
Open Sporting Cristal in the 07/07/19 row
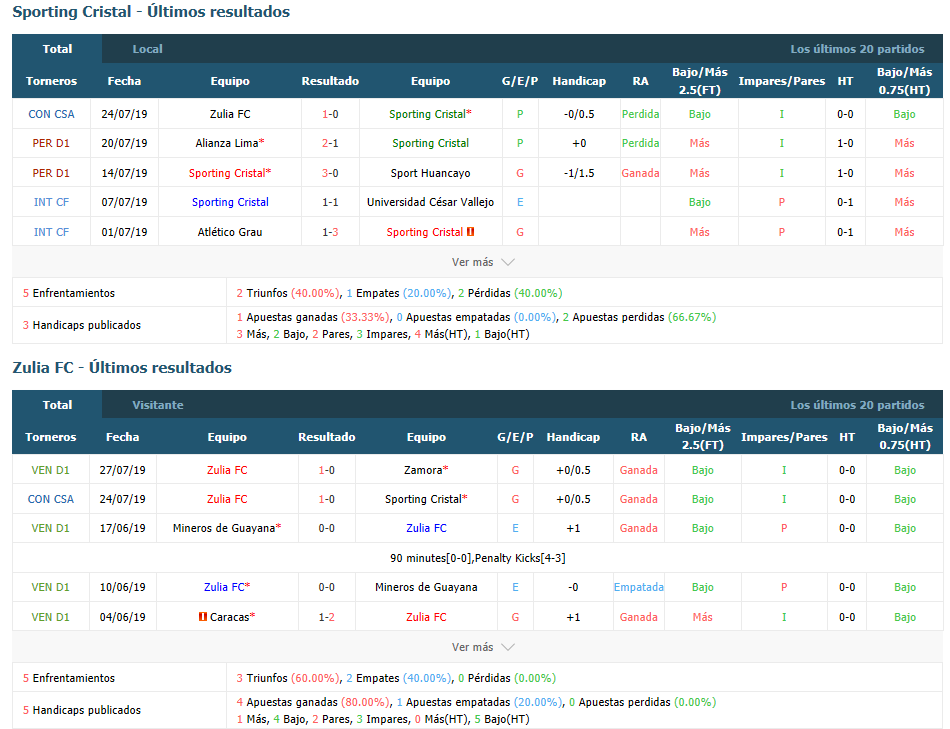click(x=230, y=202)
